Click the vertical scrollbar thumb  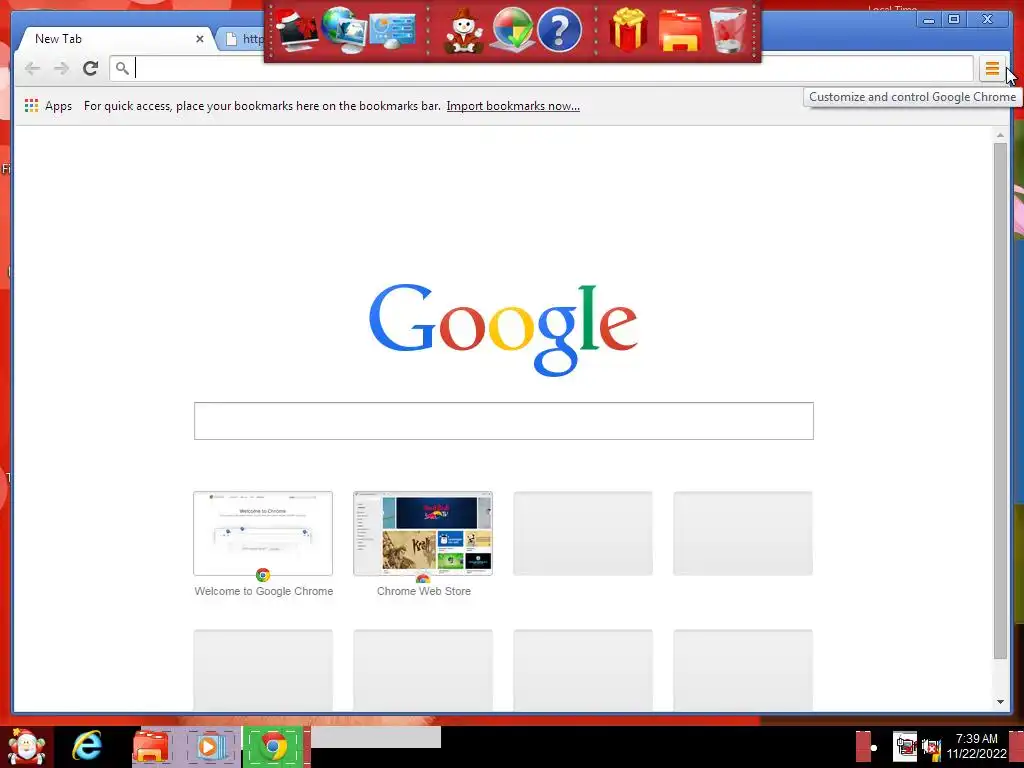pos(1000,401)
